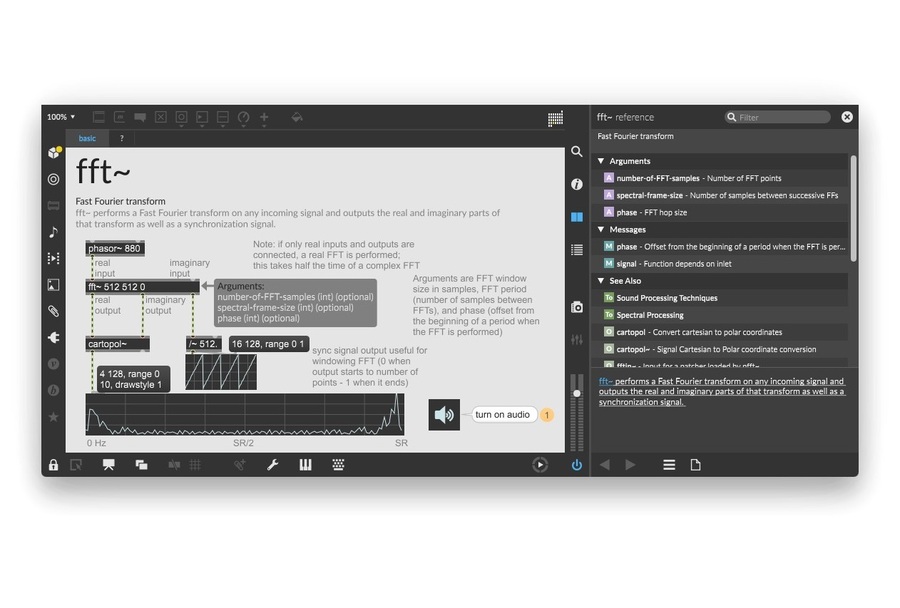Open the Audio files note icon
Viewport: 900px width, 608px height.
tap(53, 232)
